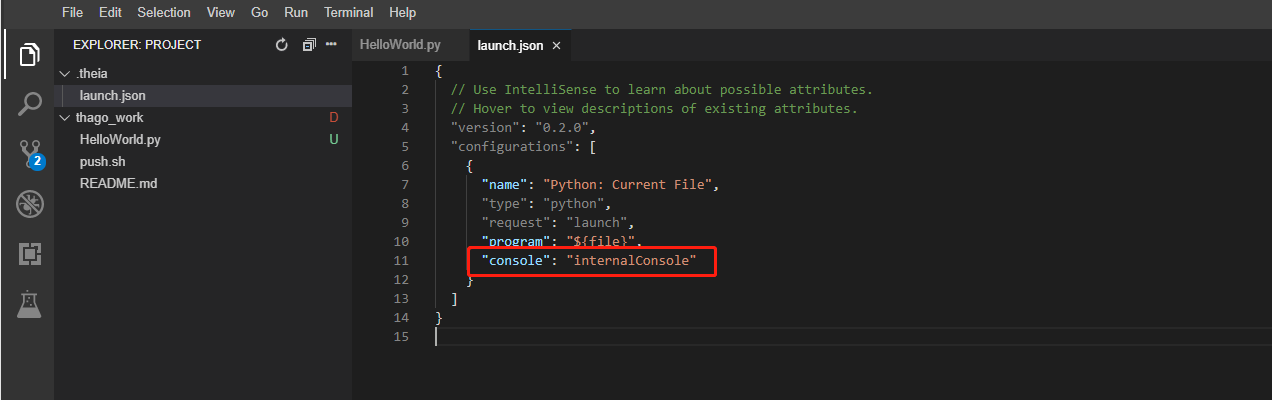Open the Run menu
Screen dimensions: 1272x400
click(296, 13)
